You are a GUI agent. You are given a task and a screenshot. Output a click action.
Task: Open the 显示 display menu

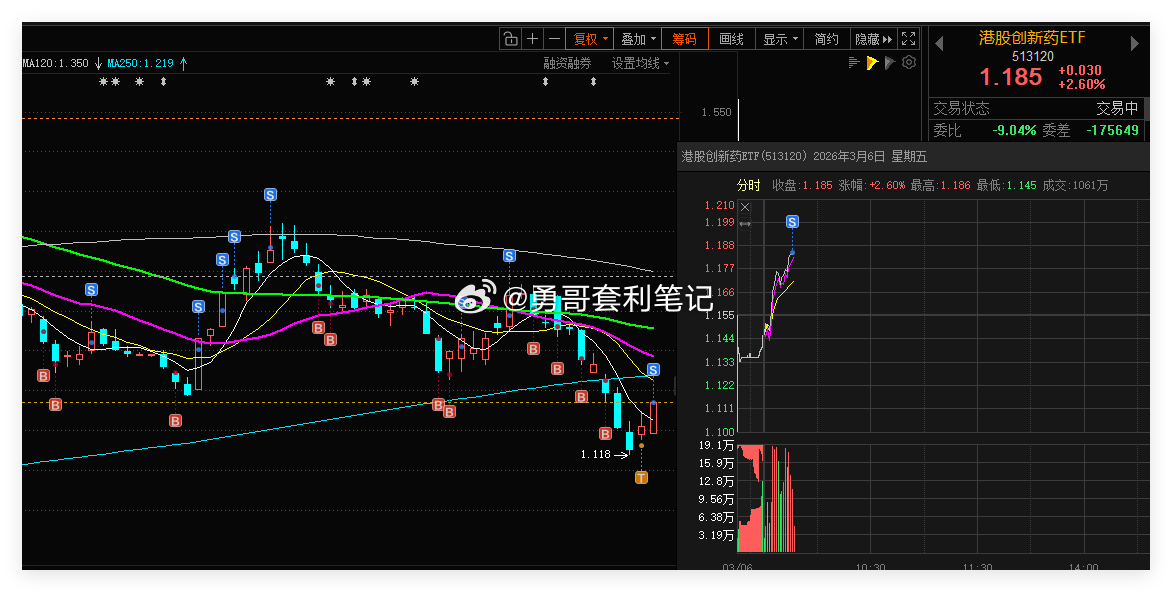(x=779, y=38)
